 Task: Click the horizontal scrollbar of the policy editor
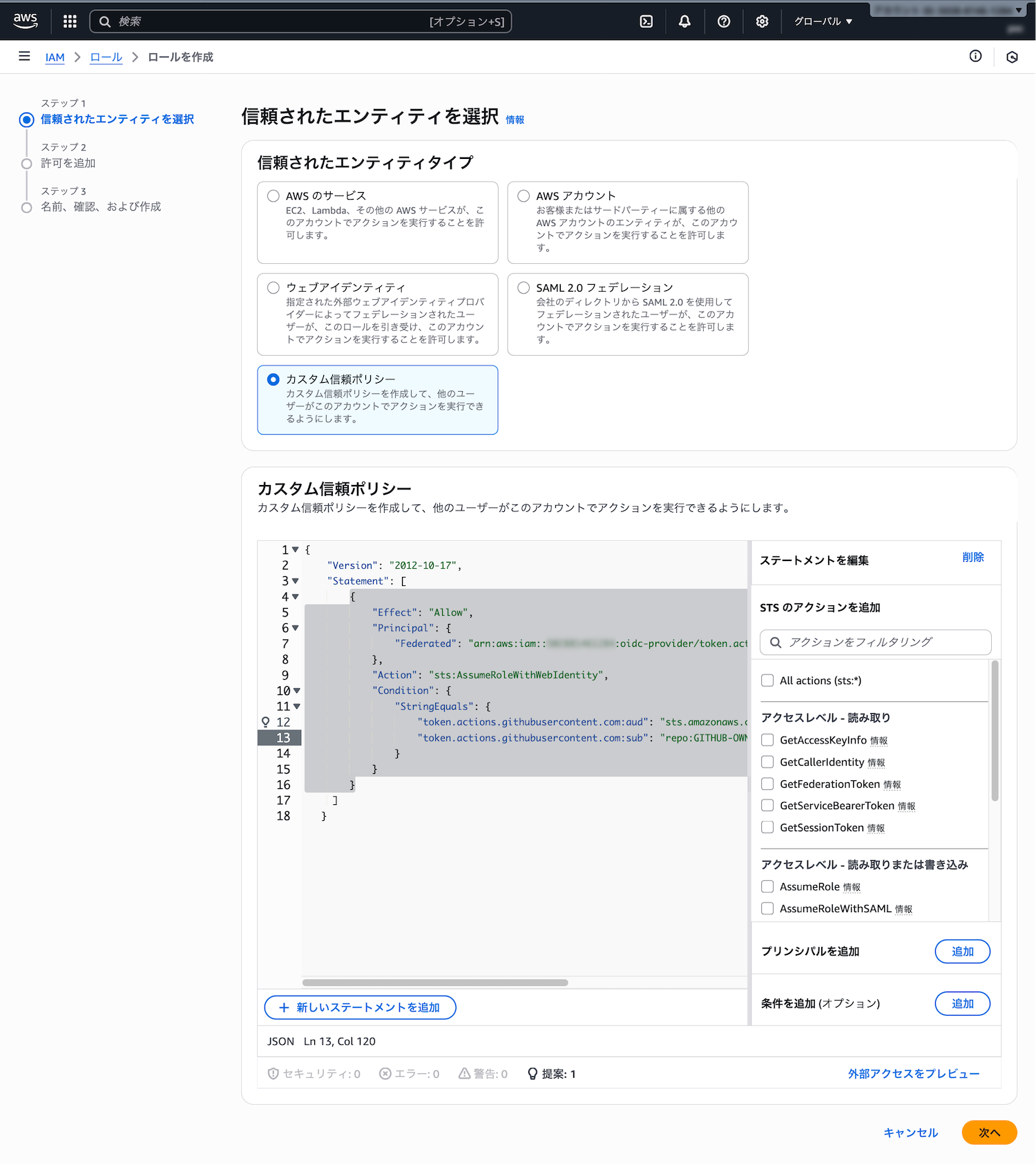(435, 983)
